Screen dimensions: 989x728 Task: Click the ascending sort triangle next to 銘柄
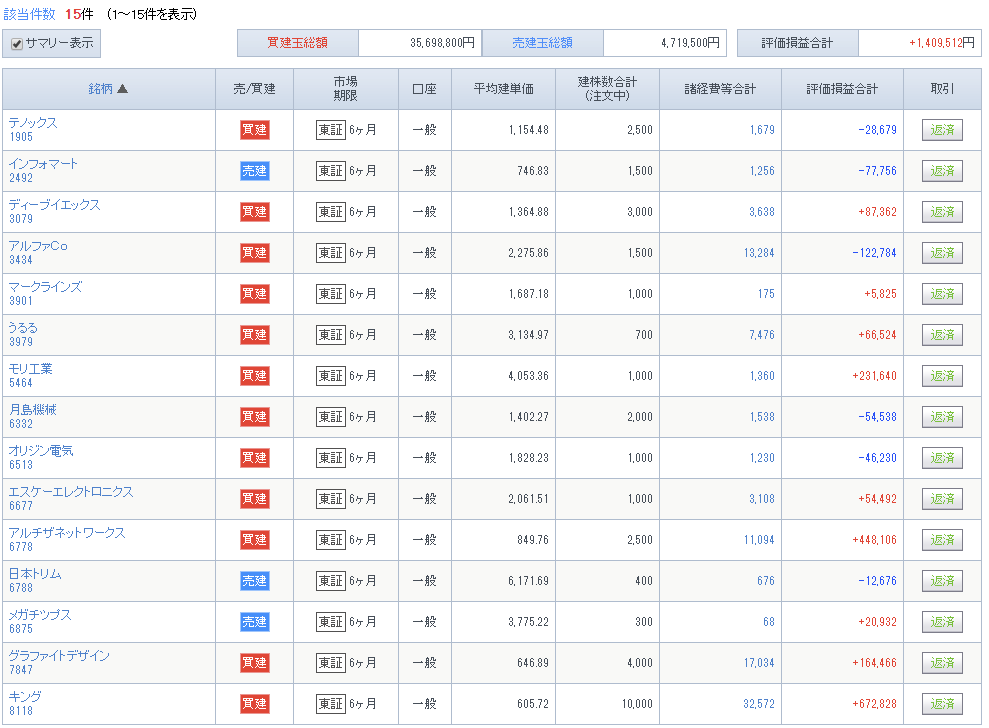(x=122, y=89)
